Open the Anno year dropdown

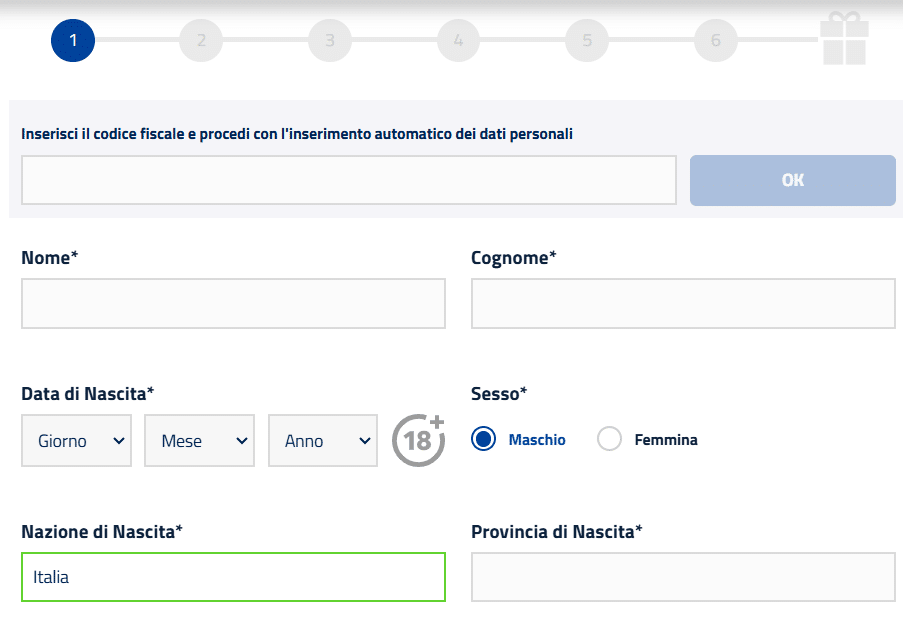[x=323, y=441]
